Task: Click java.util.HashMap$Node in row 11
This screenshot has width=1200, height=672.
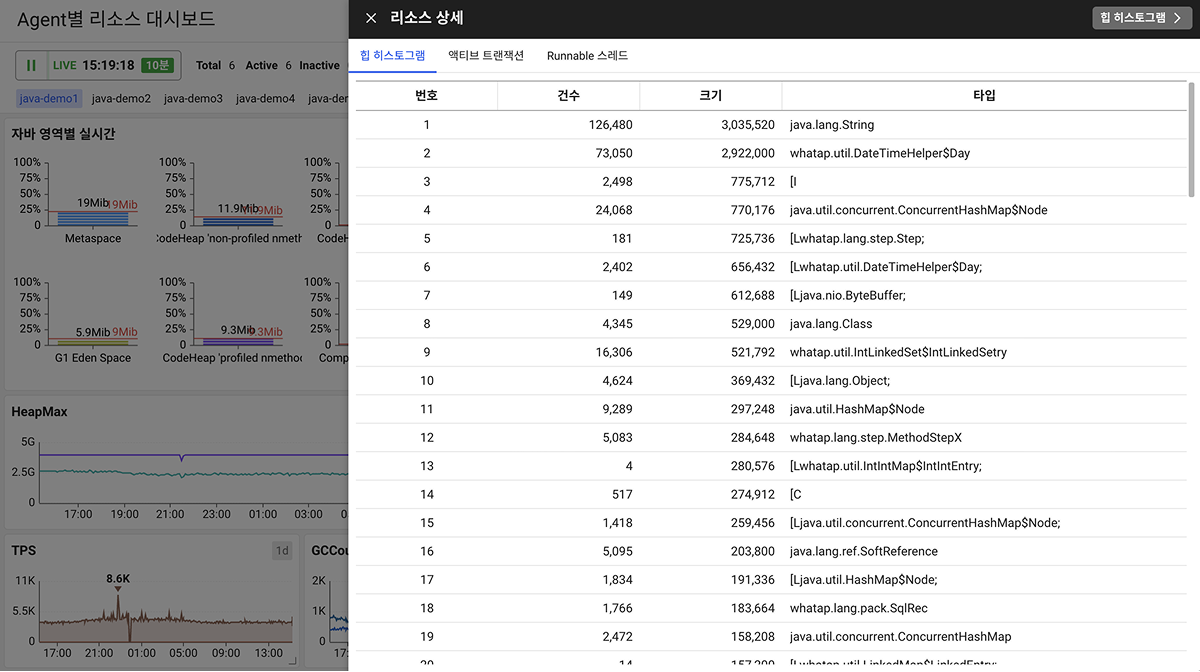Action: tap(857, 409)
